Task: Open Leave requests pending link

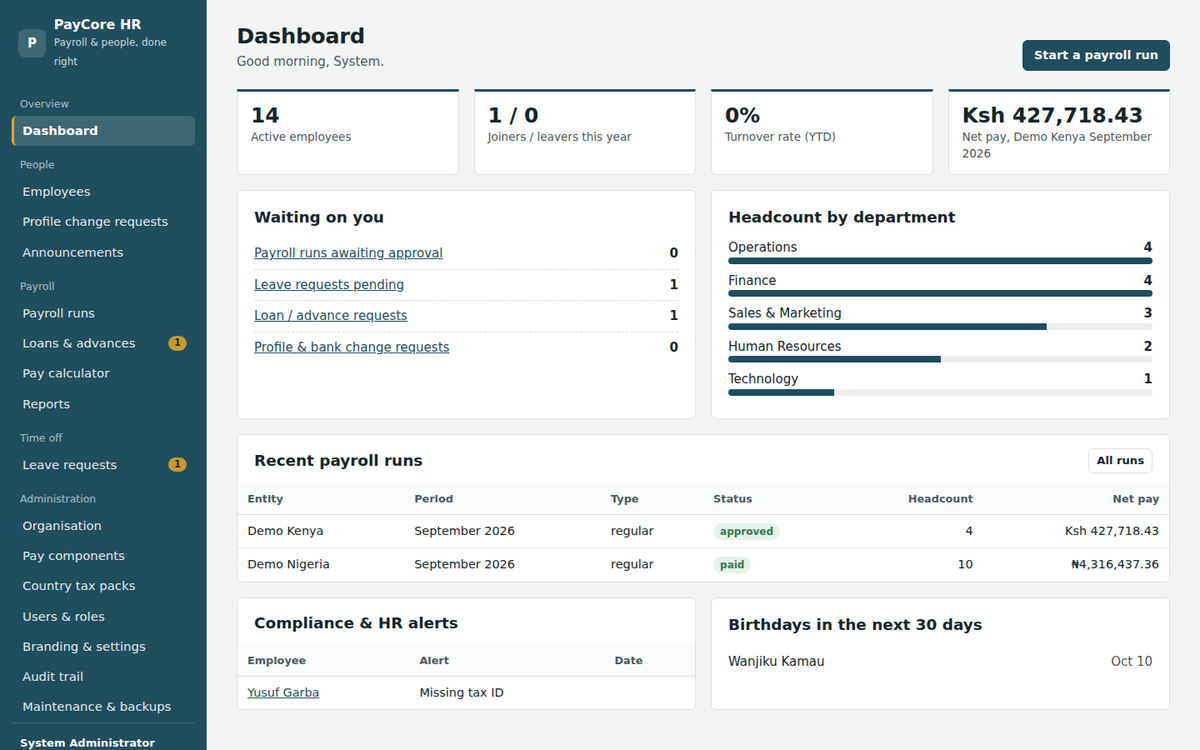Action: click(329, 285)
